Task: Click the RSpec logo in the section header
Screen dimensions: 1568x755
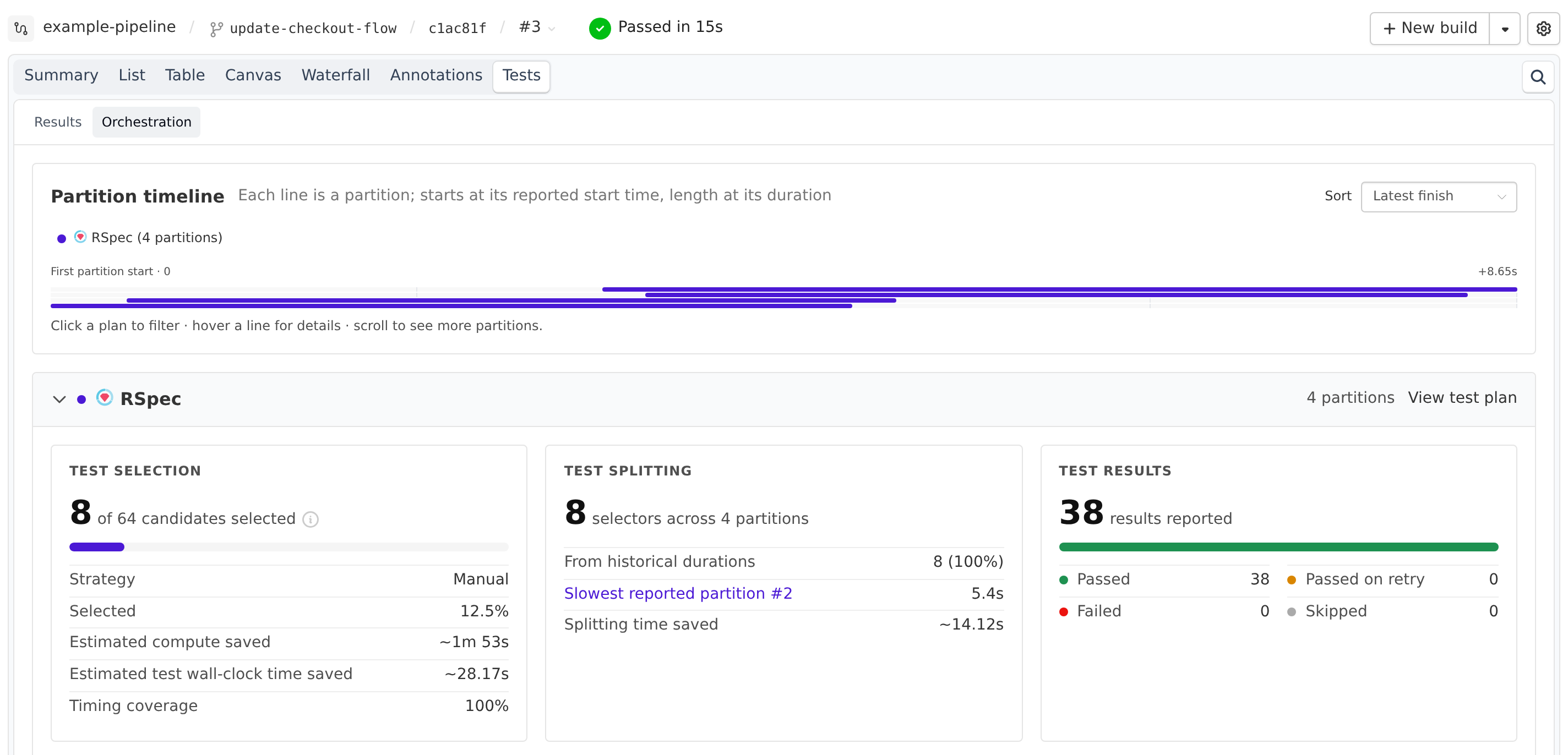Action: coord(105,398)
